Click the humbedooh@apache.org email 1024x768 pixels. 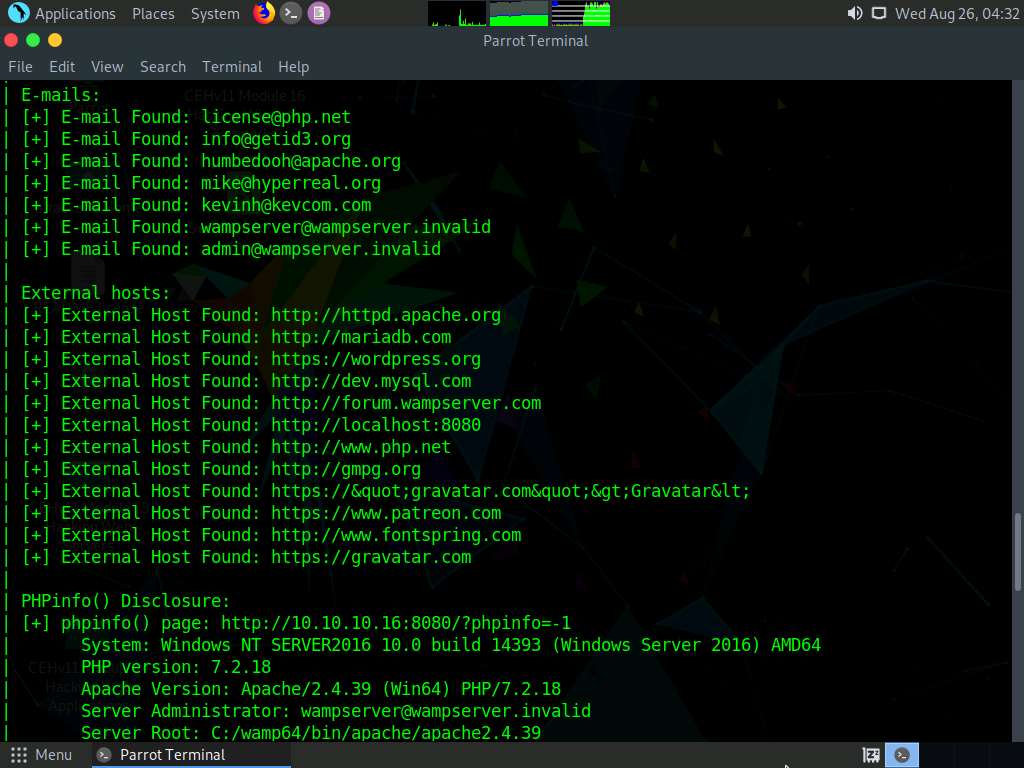pyautogui.click(x=300, y=161)
